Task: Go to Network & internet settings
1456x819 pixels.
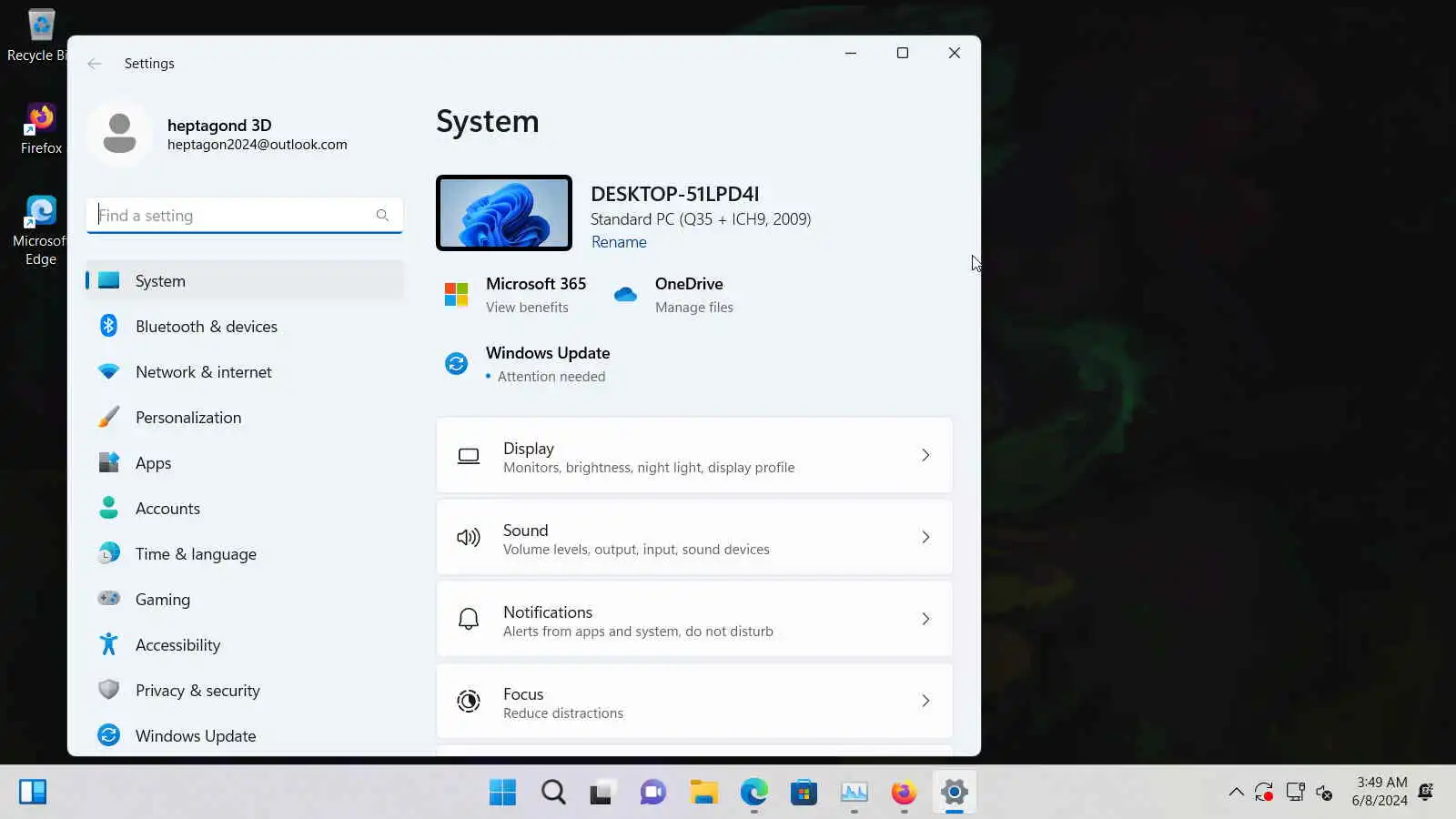Action: (x=245, y=372)
